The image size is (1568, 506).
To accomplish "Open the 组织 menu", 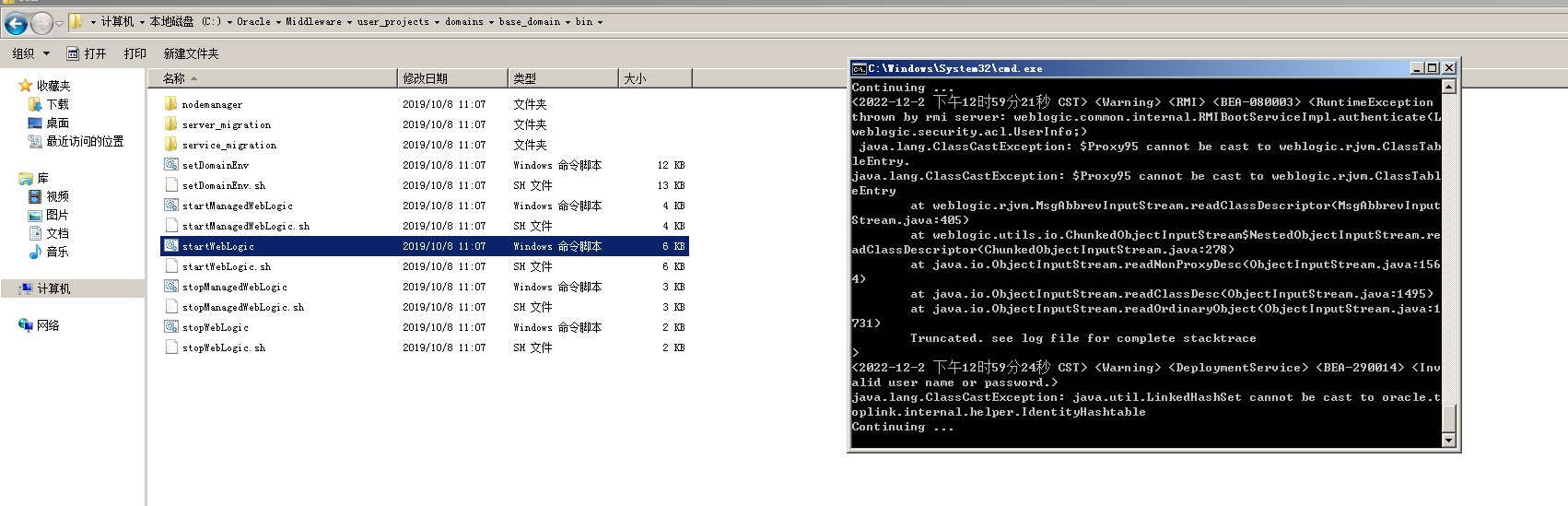I will (30, 53).
